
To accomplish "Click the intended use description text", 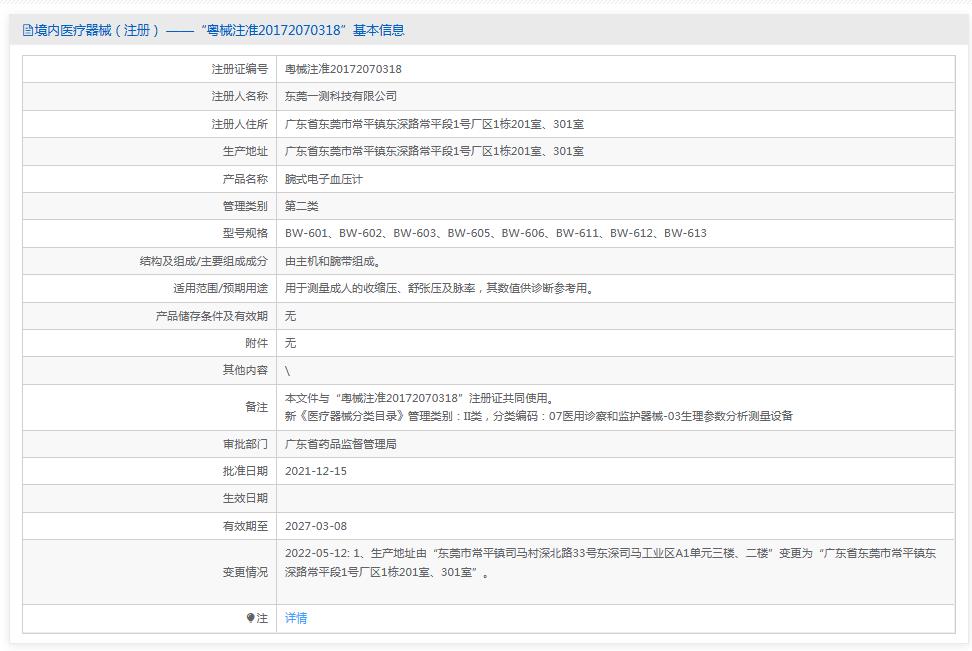I will coord(439,288).
